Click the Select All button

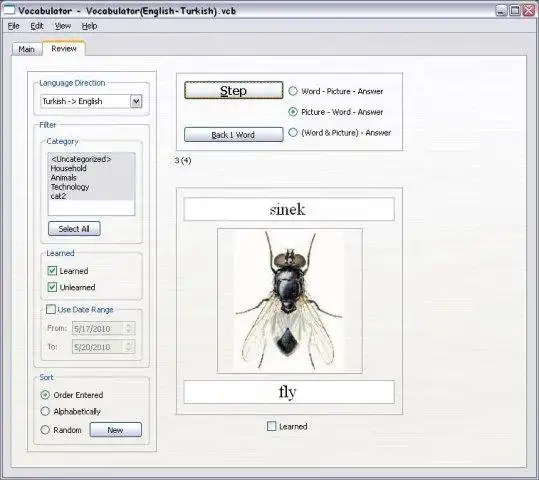[x=74, y=229]
